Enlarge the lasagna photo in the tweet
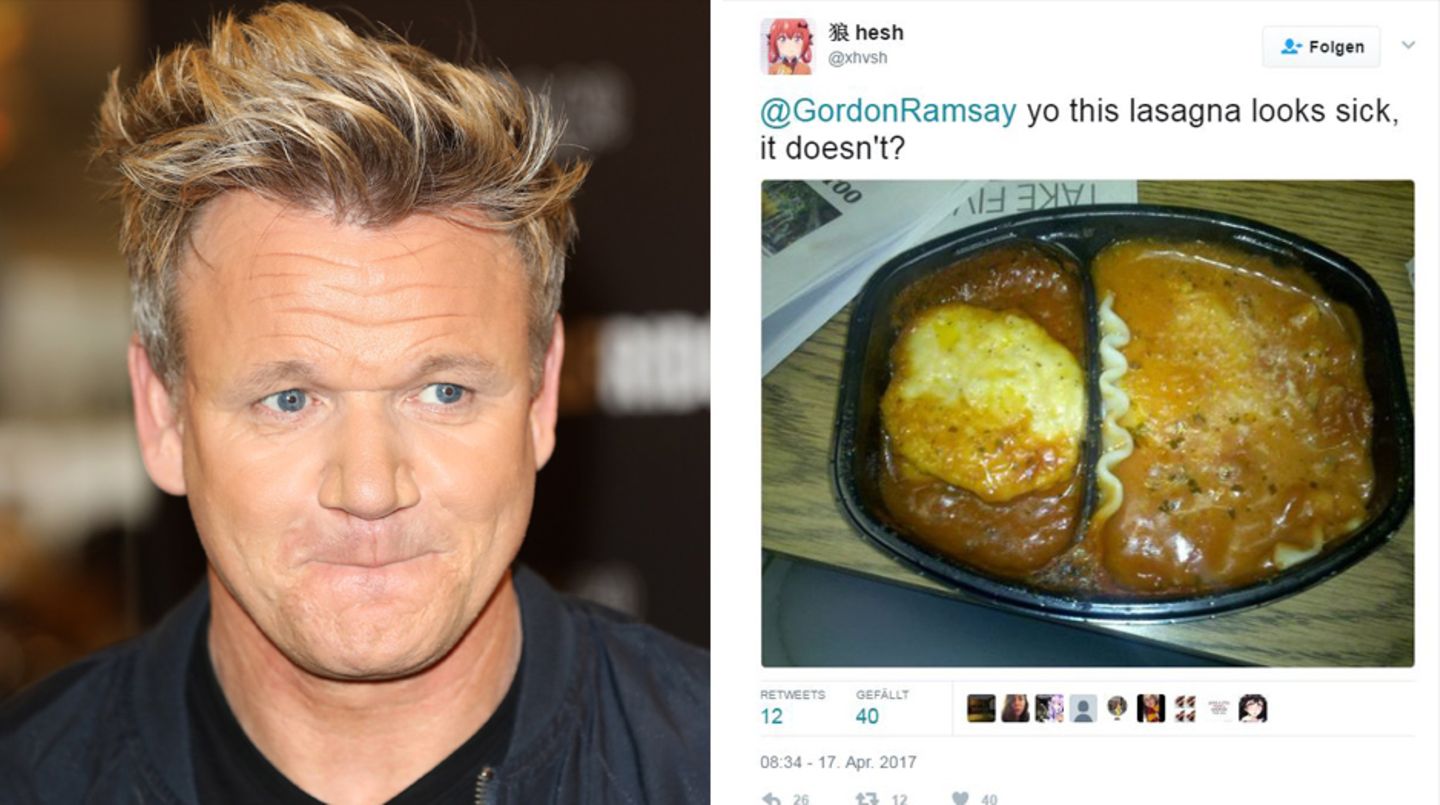The width and height of the screenshot is (1440, 805). tap(1087, 423)
